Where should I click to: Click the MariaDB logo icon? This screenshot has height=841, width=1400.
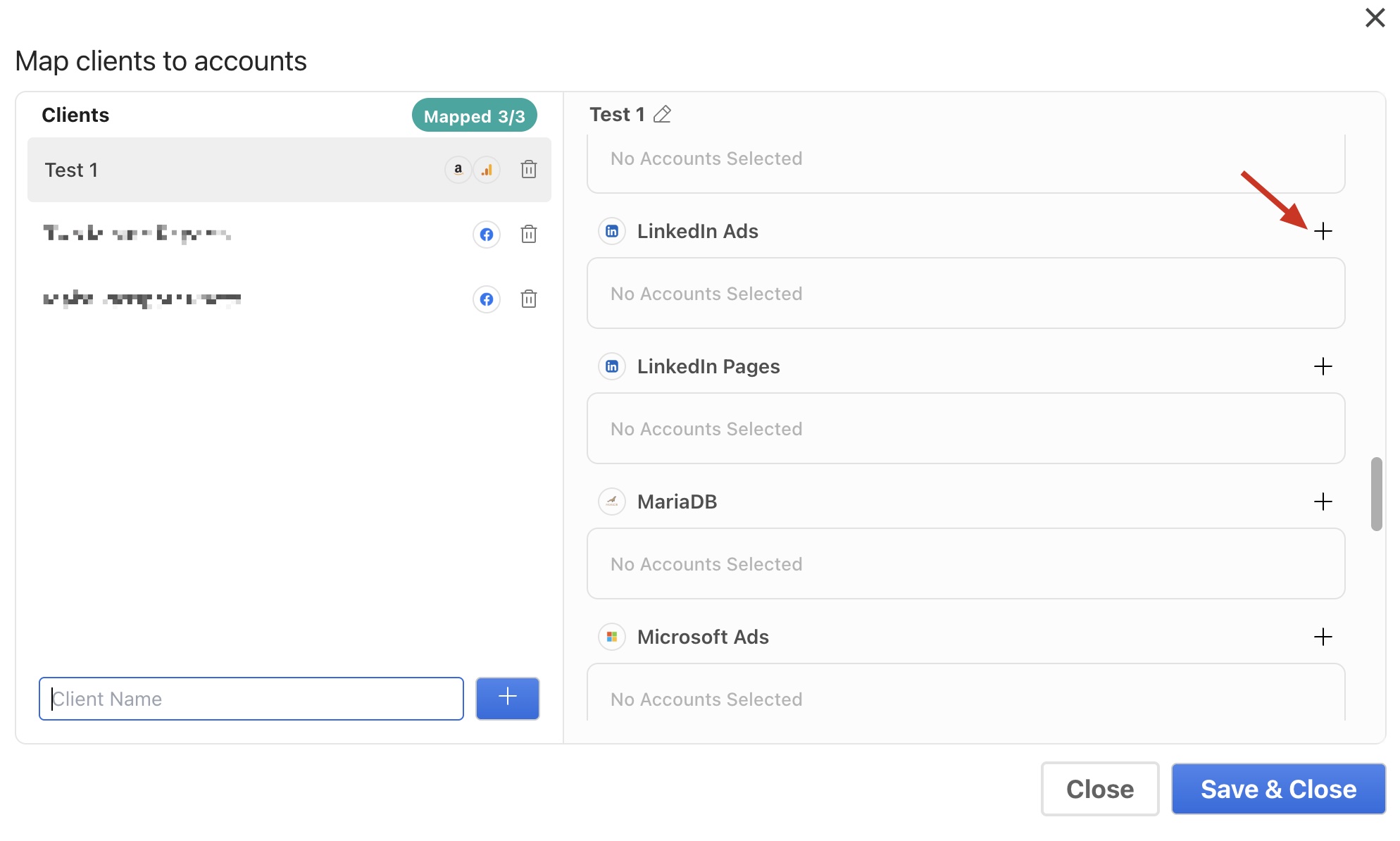coord(612,502)
